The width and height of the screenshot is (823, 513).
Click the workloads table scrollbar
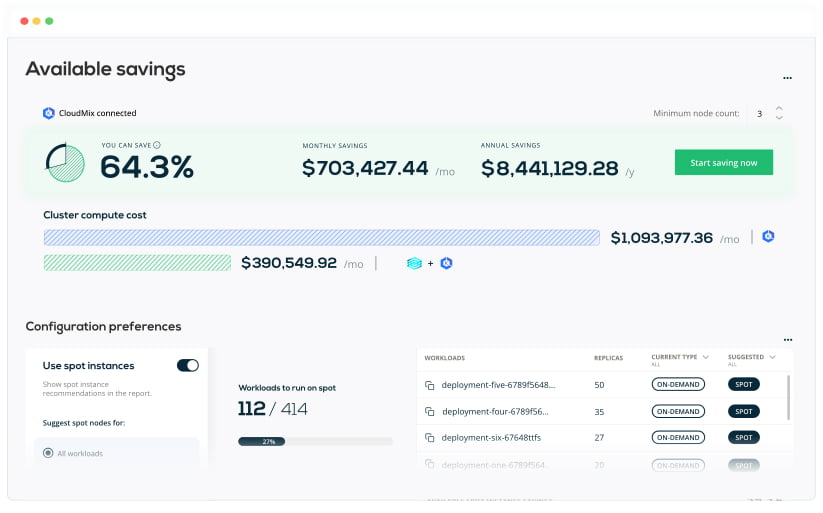click(x=789, y=396)
